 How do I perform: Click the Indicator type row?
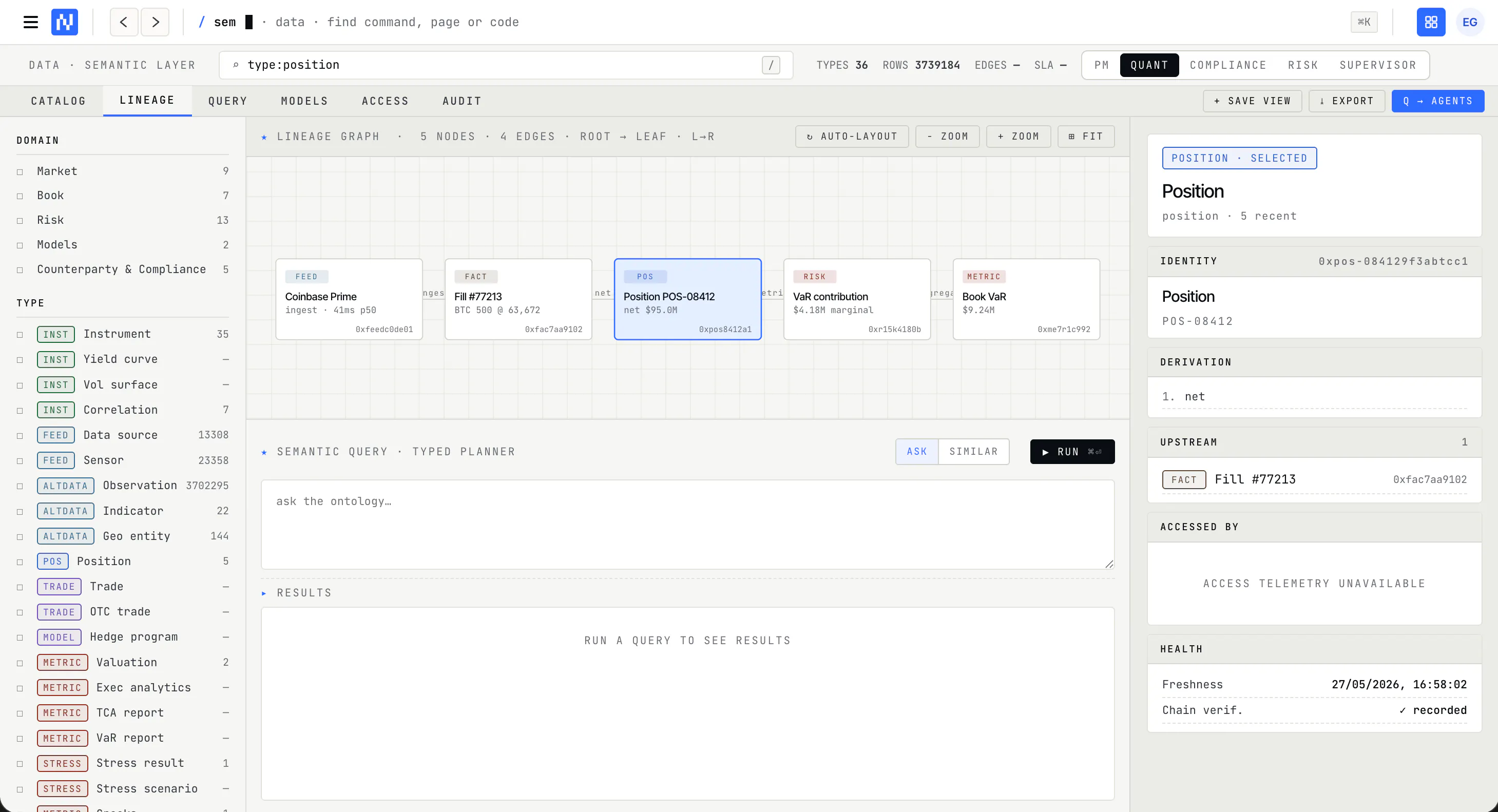click(123, 511)
